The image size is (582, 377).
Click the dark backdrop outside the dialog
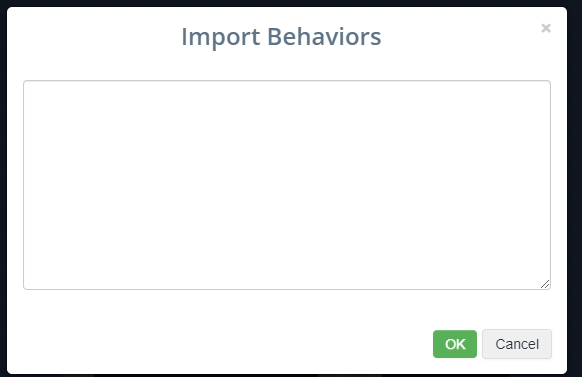coord(3,186)
